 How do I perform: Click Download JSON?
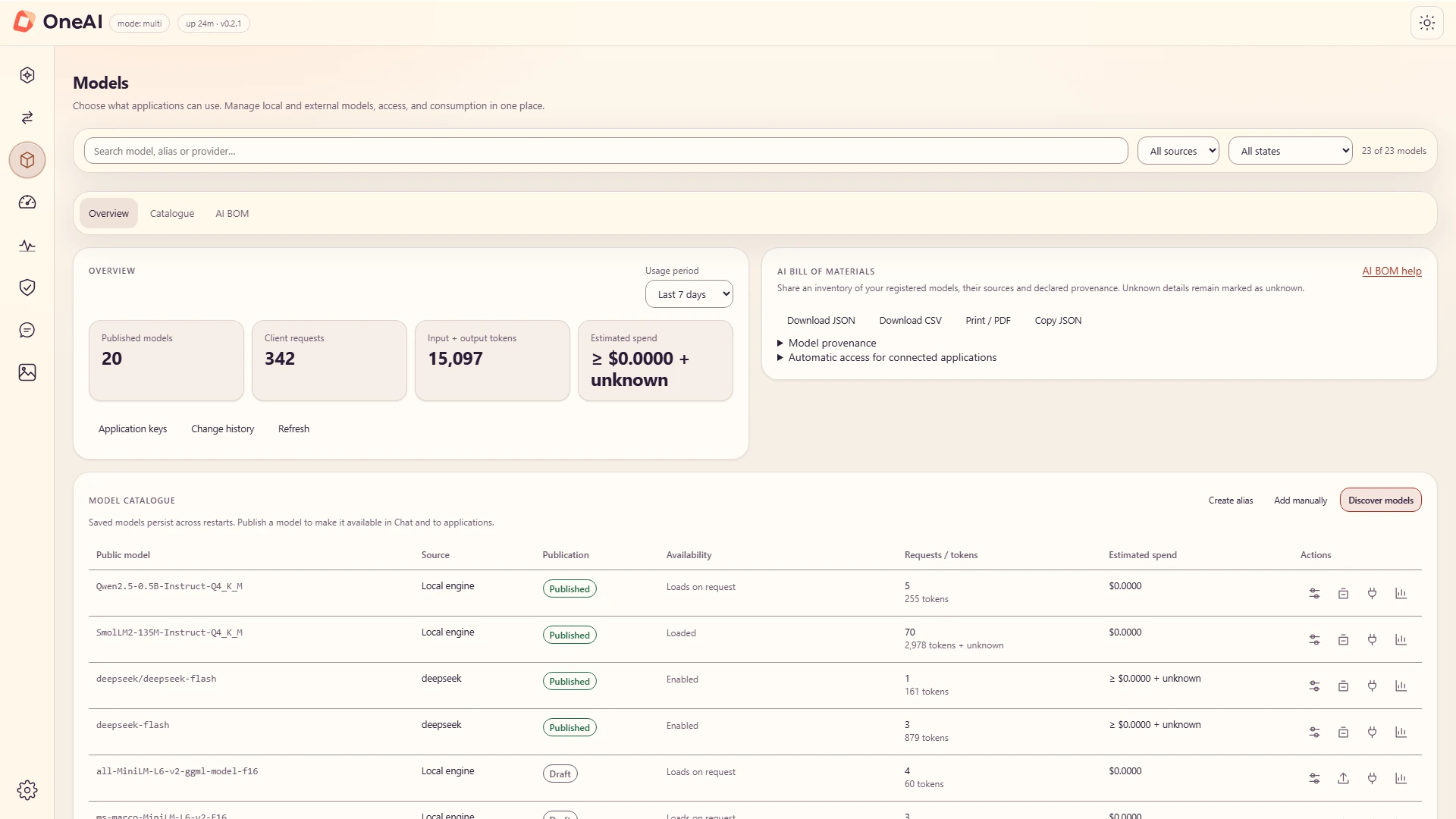tap(821, 321)
